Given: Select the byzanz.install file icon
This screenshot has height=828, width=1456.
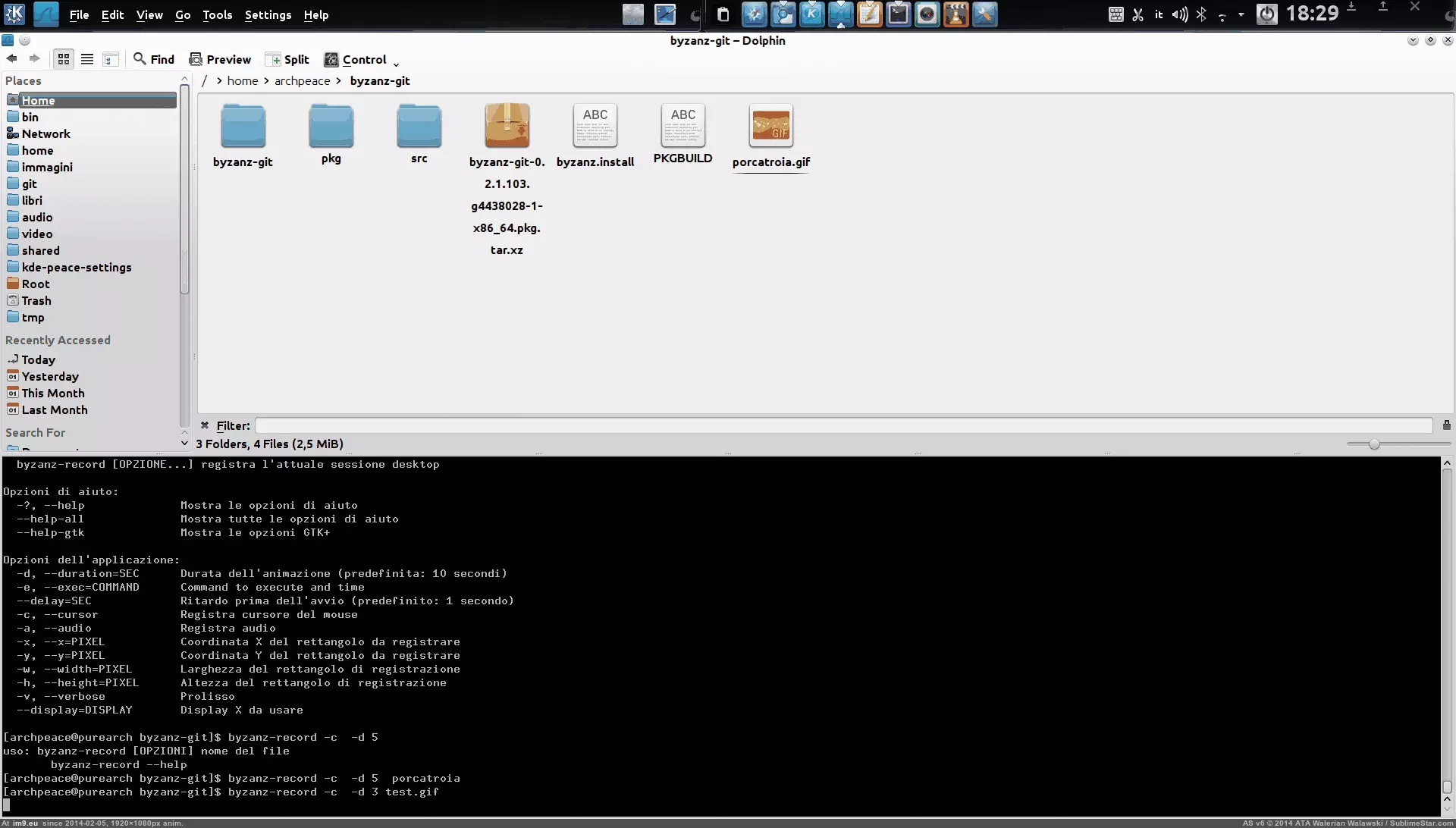Looking at the screenshot, I should [595, 126].
